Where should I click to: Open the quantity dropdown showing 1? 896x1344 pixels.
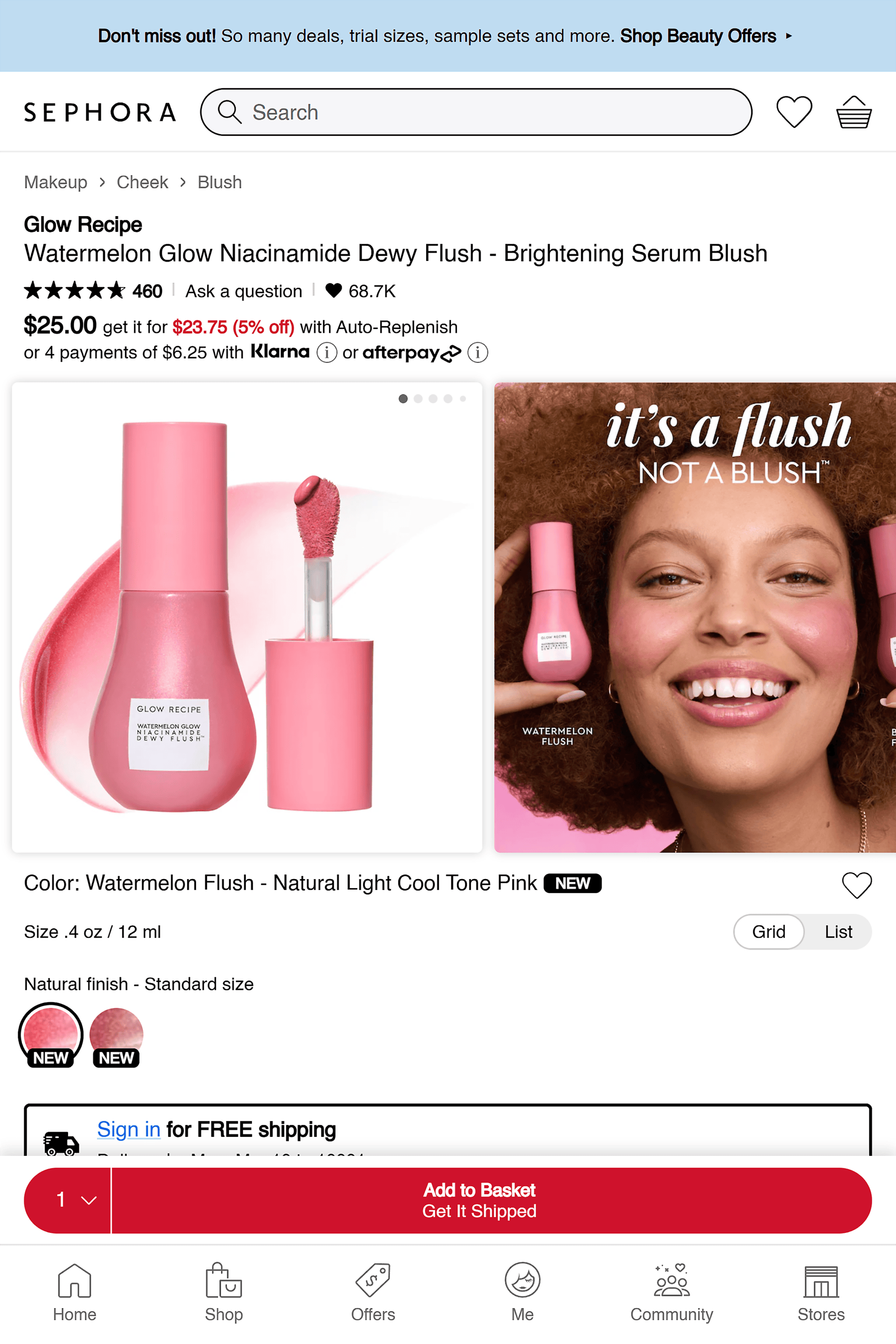coord(68,1200)
